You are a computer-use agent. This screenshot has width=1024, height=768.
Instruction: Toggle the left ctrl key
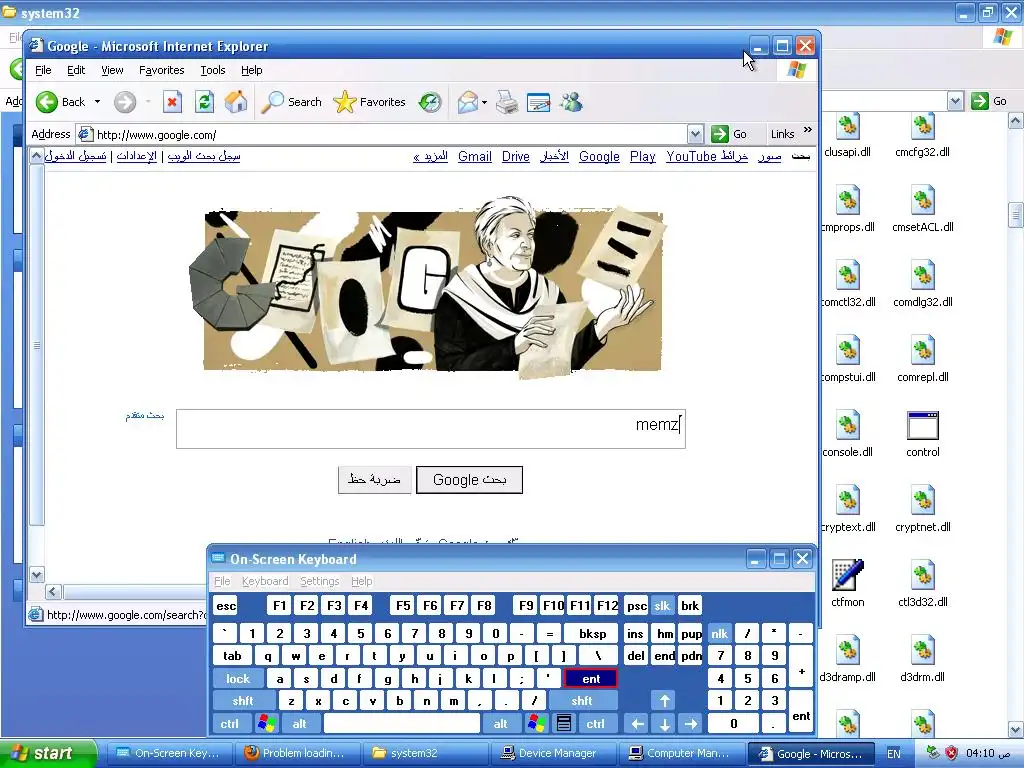click(x=230, y=724)
